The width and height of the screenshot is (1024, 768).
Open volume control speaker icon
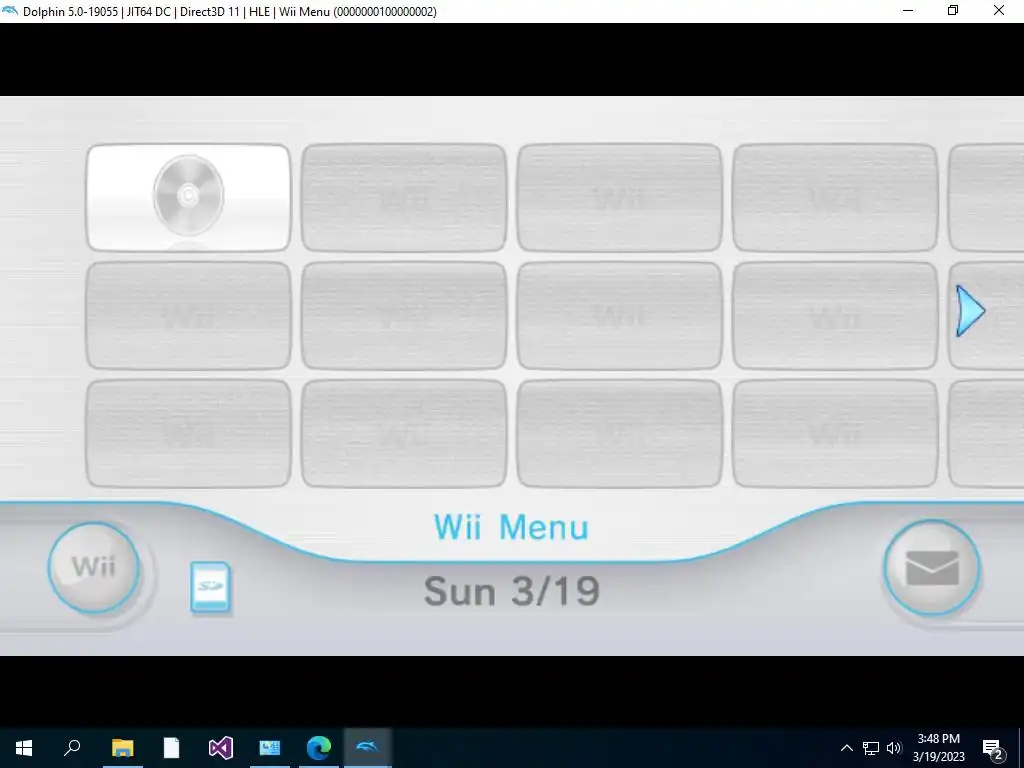(x=894, y=748)
